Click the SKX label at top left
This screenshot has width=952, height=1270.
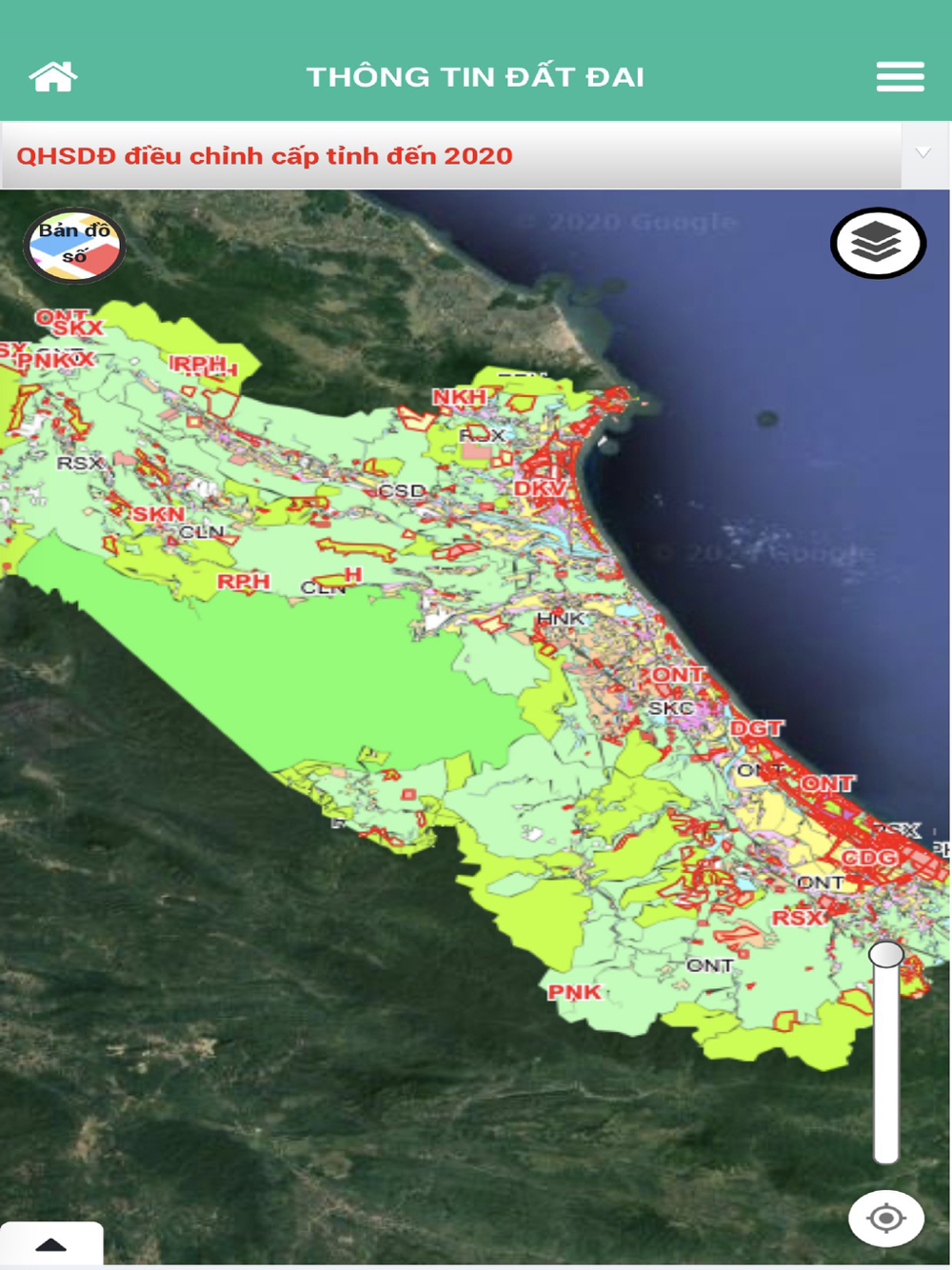[x=77, y=327]
